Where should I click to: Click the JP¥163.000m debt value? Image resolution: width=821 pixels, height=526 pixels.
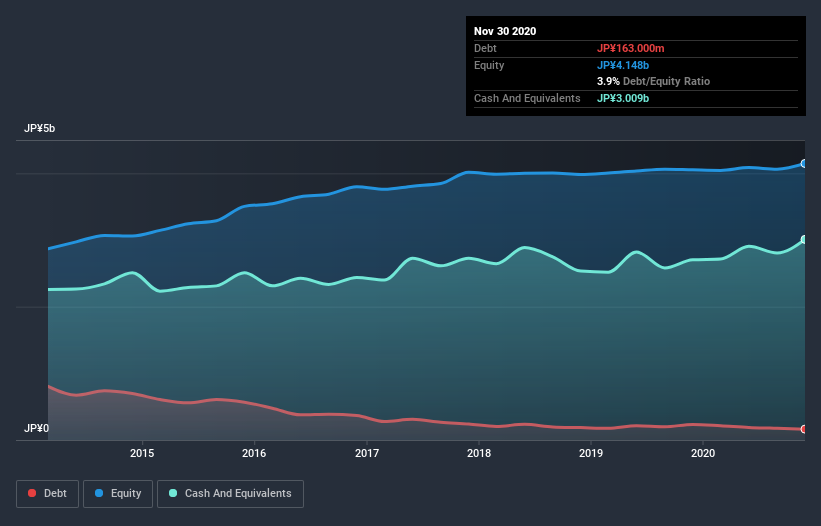(630, 49)
